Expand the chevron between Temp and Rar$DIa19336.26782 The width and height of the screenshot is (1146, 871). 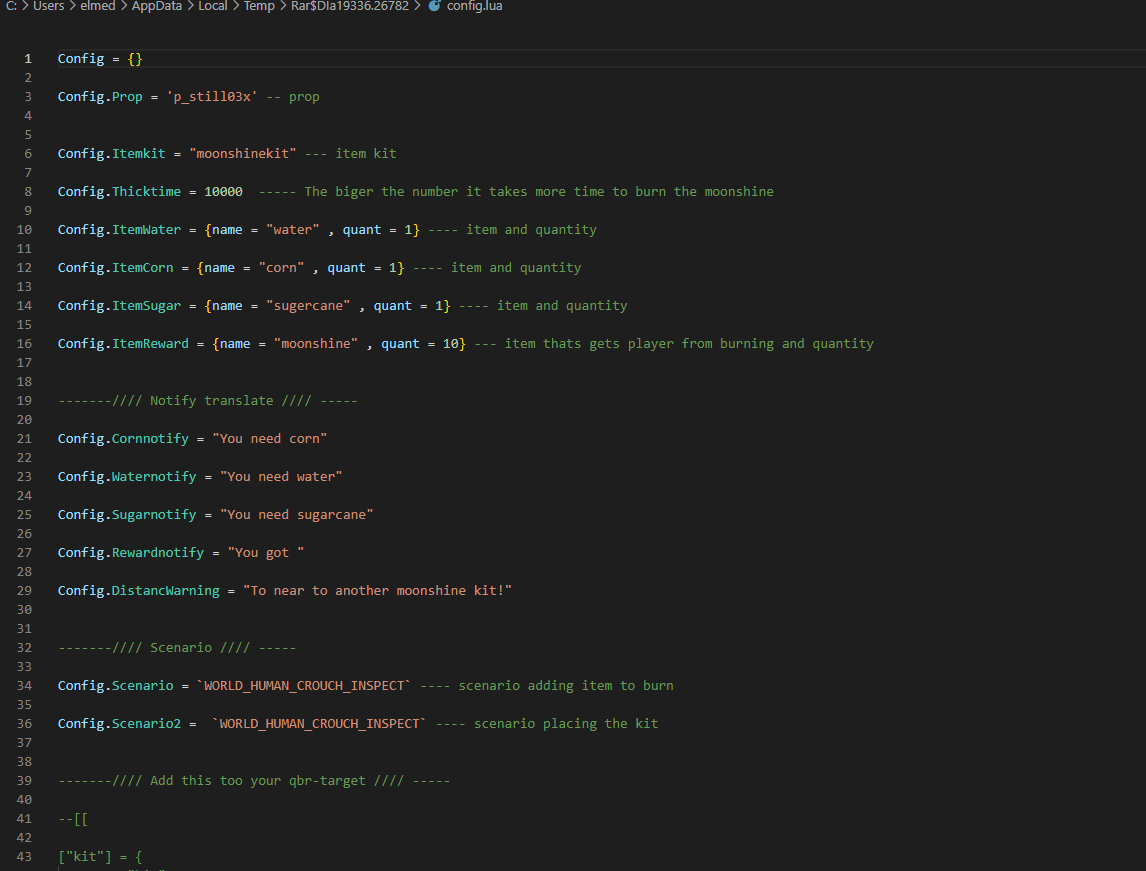point(283,6)
